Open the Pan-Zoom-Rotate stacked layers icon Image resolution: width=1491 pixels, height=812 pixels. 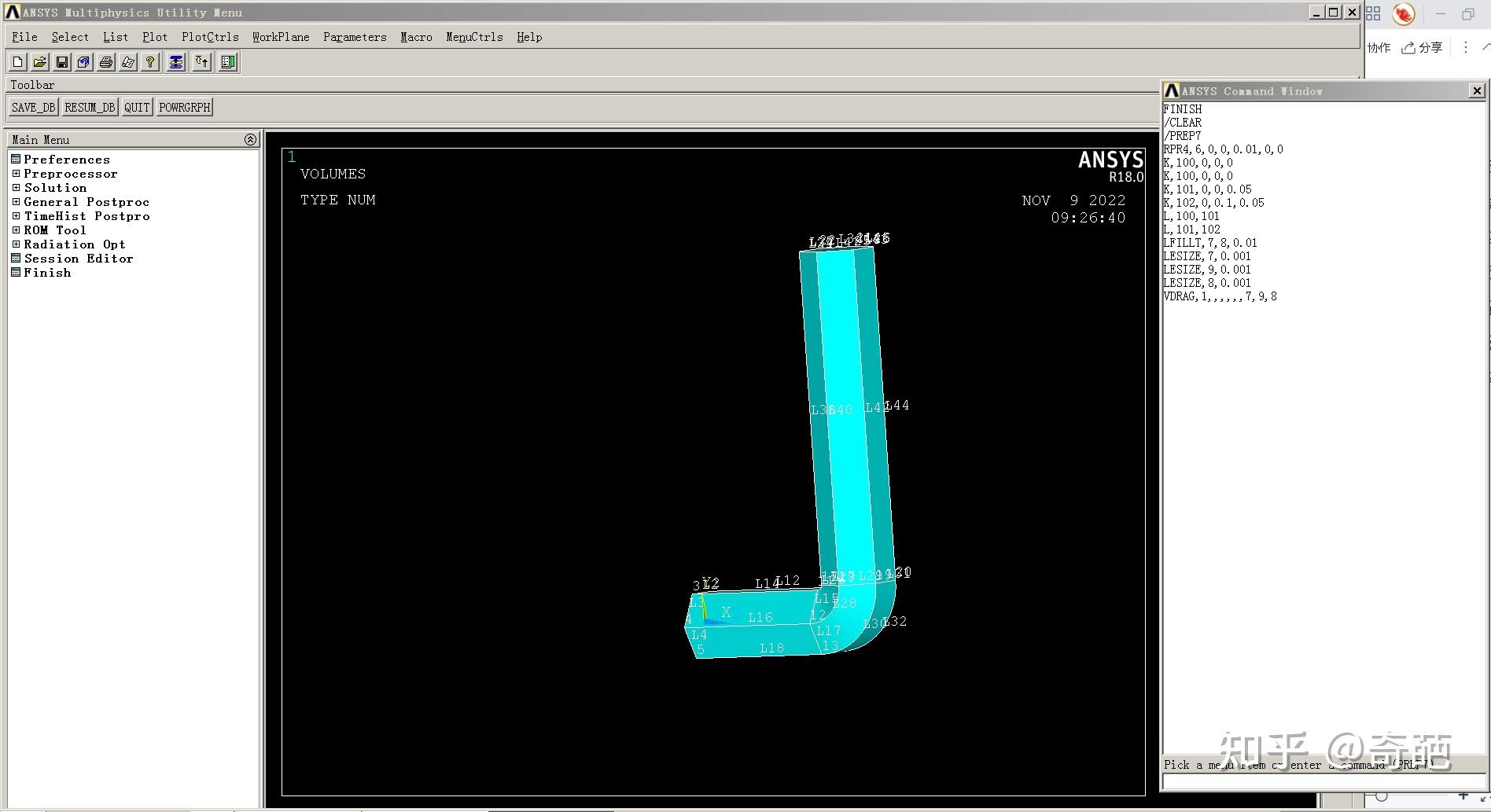175,62
